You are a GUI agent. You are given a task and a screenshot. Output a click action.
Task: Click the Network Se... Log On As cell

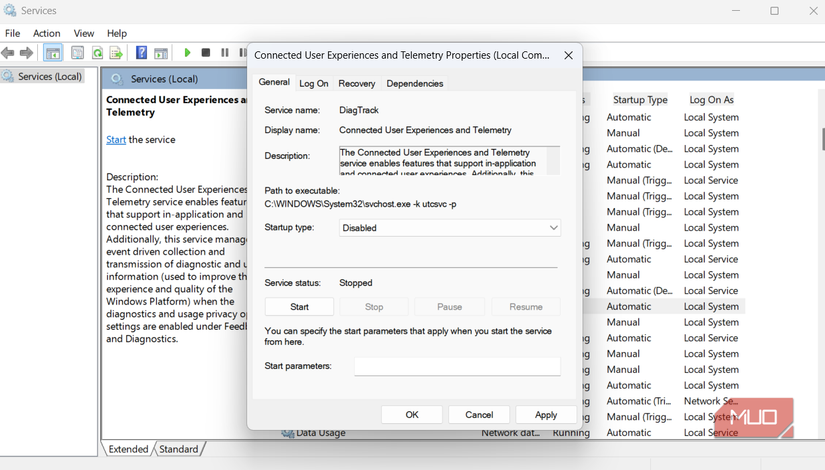pos(711,401)
